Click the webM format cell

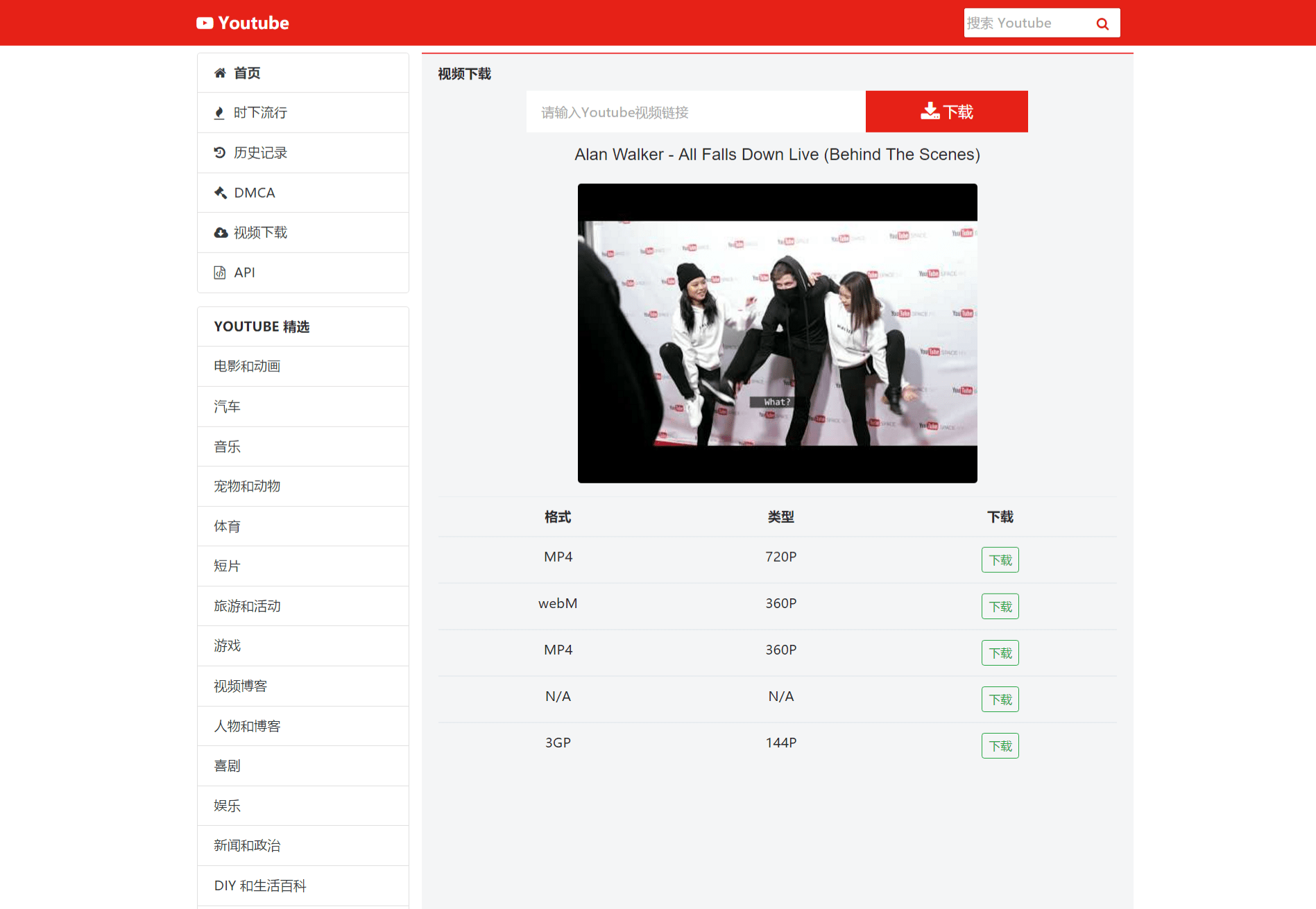point(558,603)
